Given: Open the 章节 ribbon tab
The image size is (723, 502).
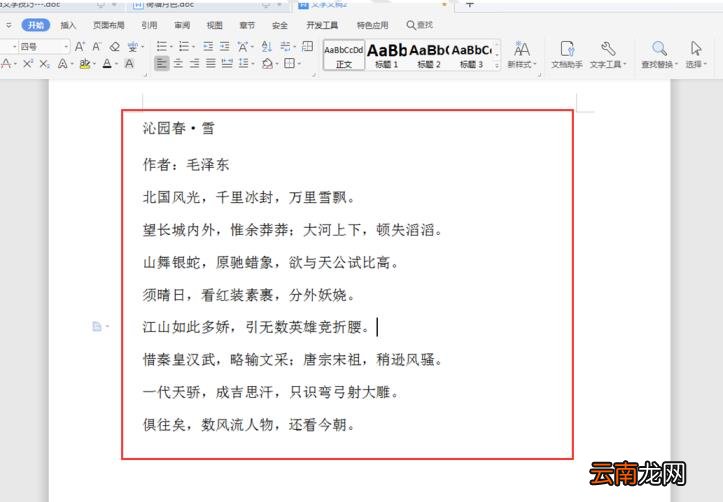Looking at the screenshot, I should click(x=247, y=25).
